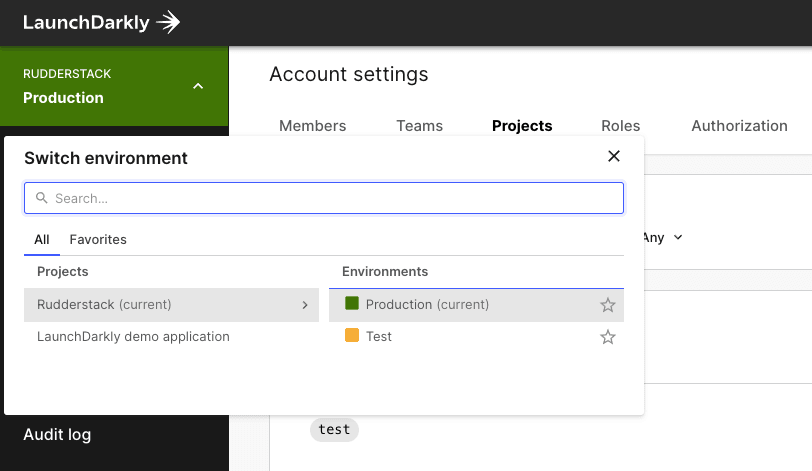Select the All tab in environment switcher
812x471 pixels.
point(42,240)
